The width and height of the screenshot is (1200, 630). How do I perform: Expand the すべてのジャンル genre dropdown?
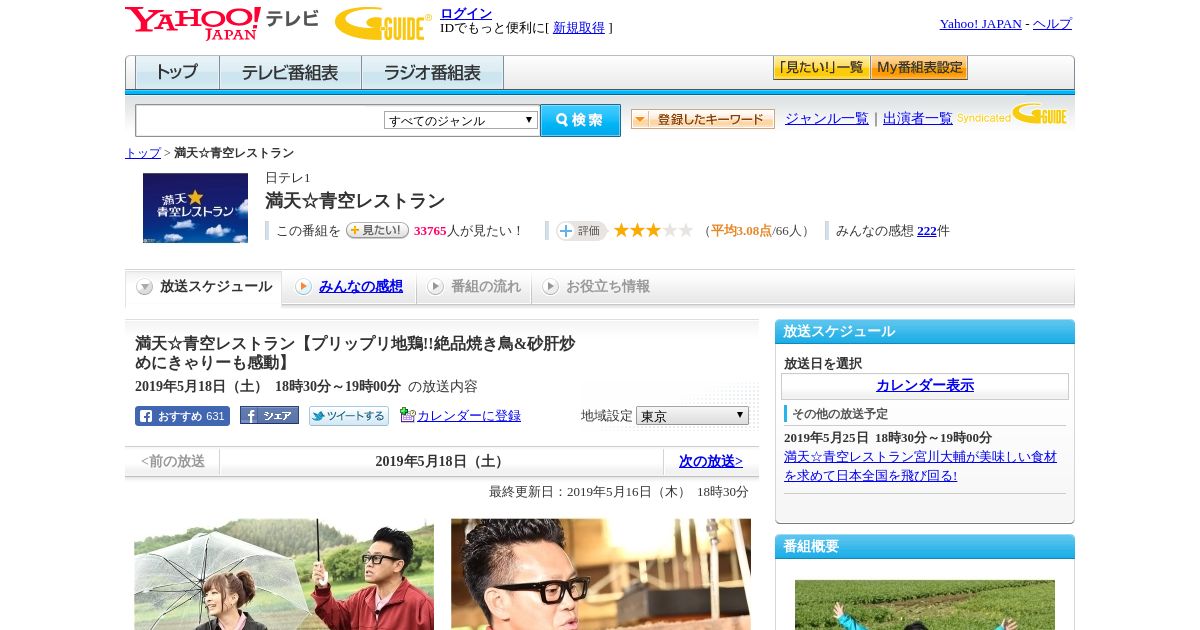[x=461, y=120]
